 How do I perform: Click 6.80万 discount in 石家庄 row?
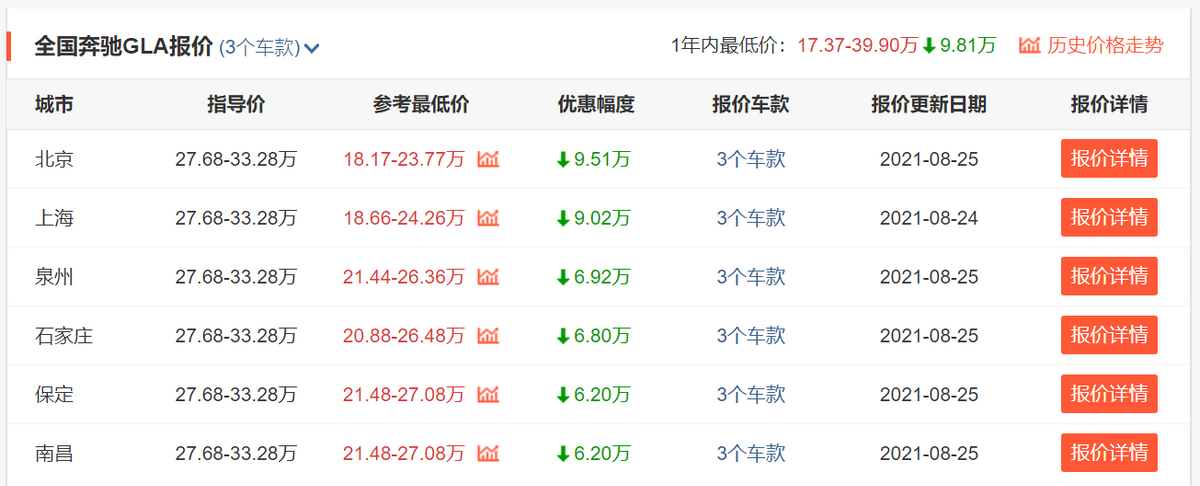602,336
